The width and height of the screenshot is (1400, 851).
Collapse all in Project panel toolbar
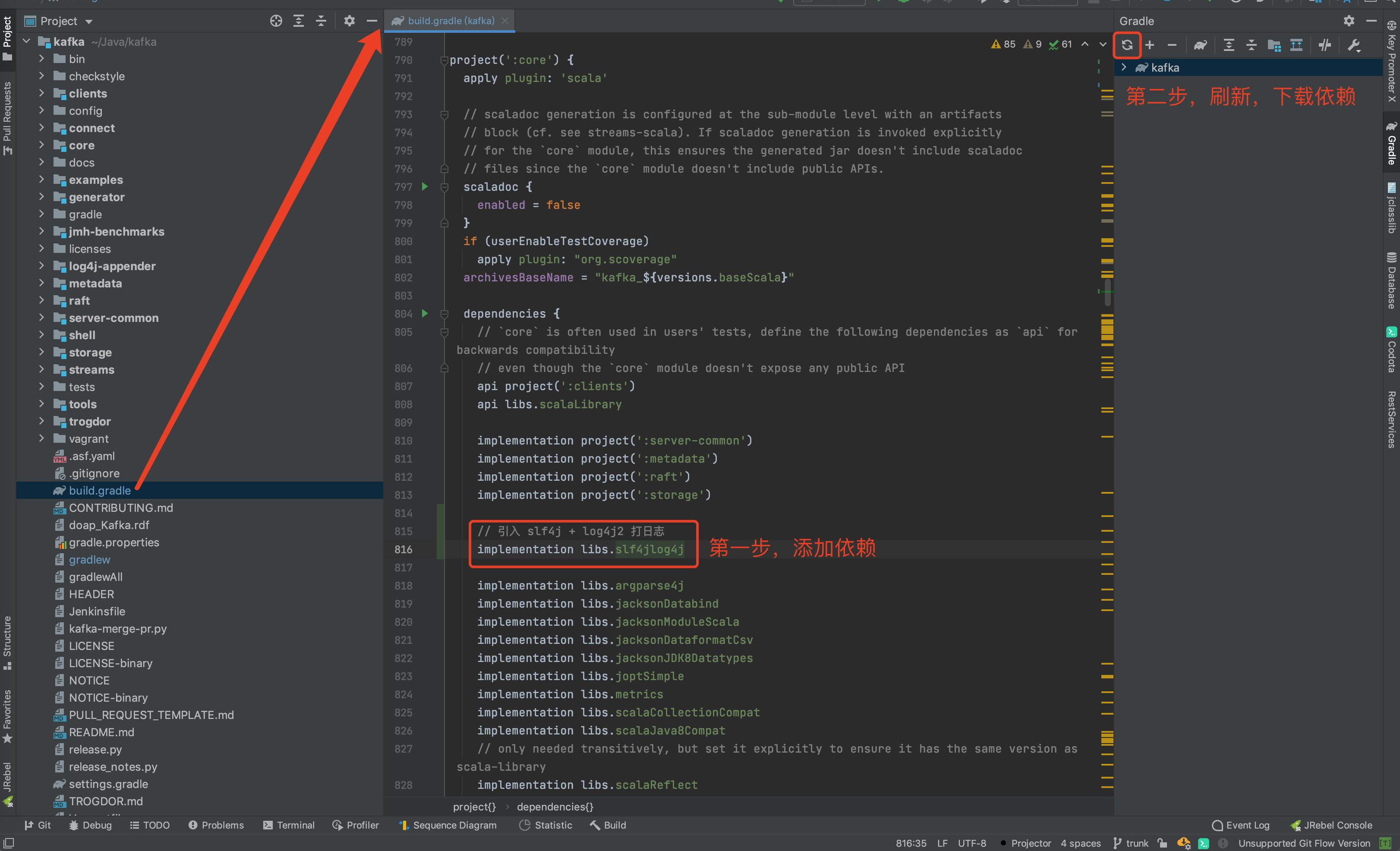click(x=321, y=21)
